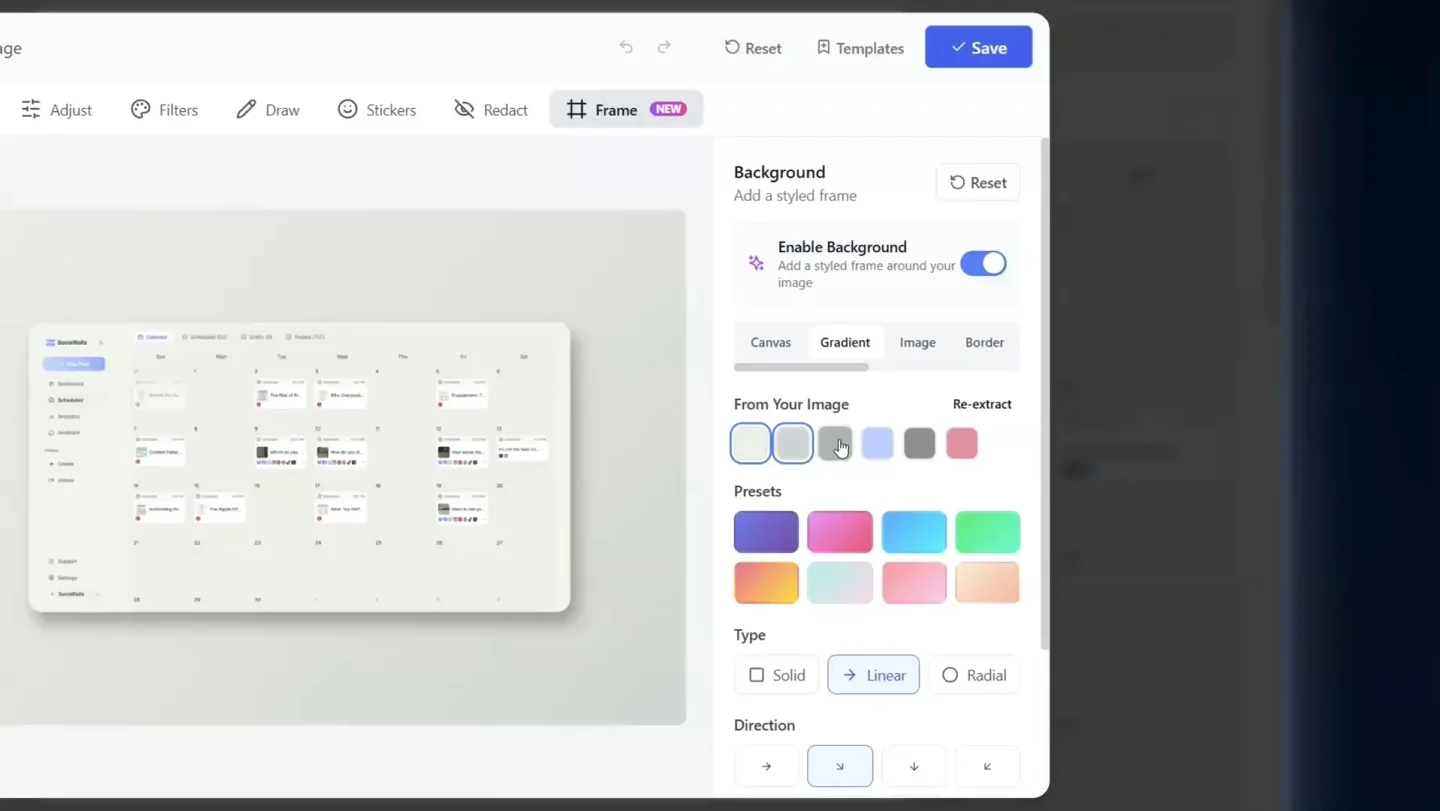Toggle the Enable Background switch
The height and width of the screenshot is (811, 1440).
coord(983,263)
